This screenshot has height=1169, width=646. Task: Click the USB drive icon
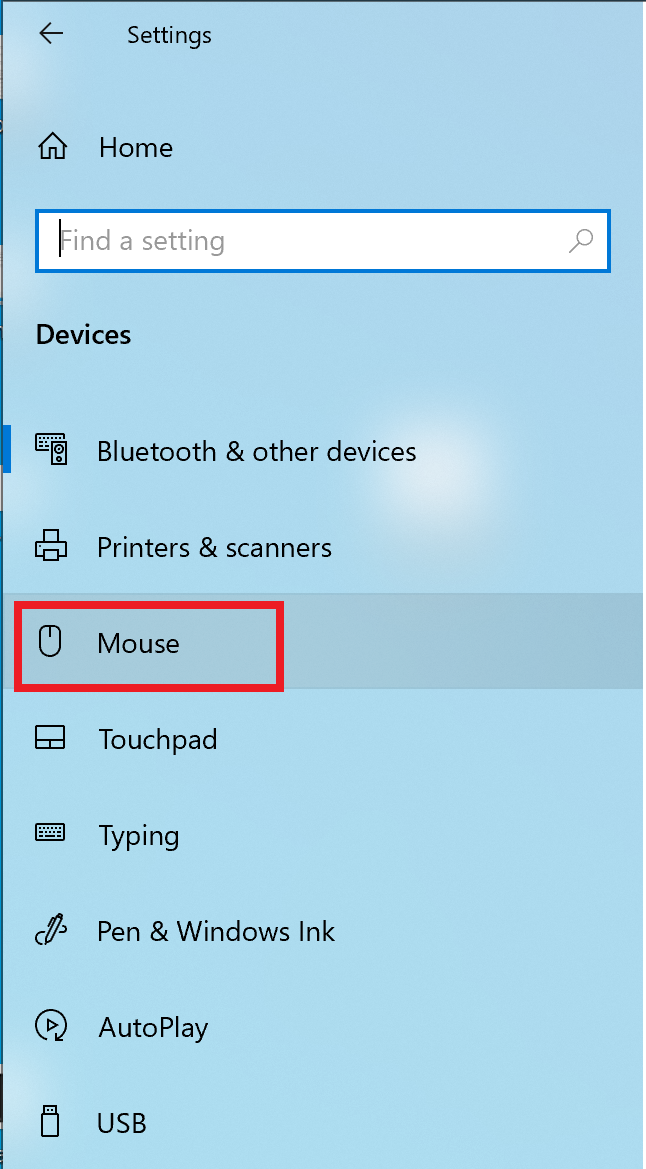(50, 1122)
